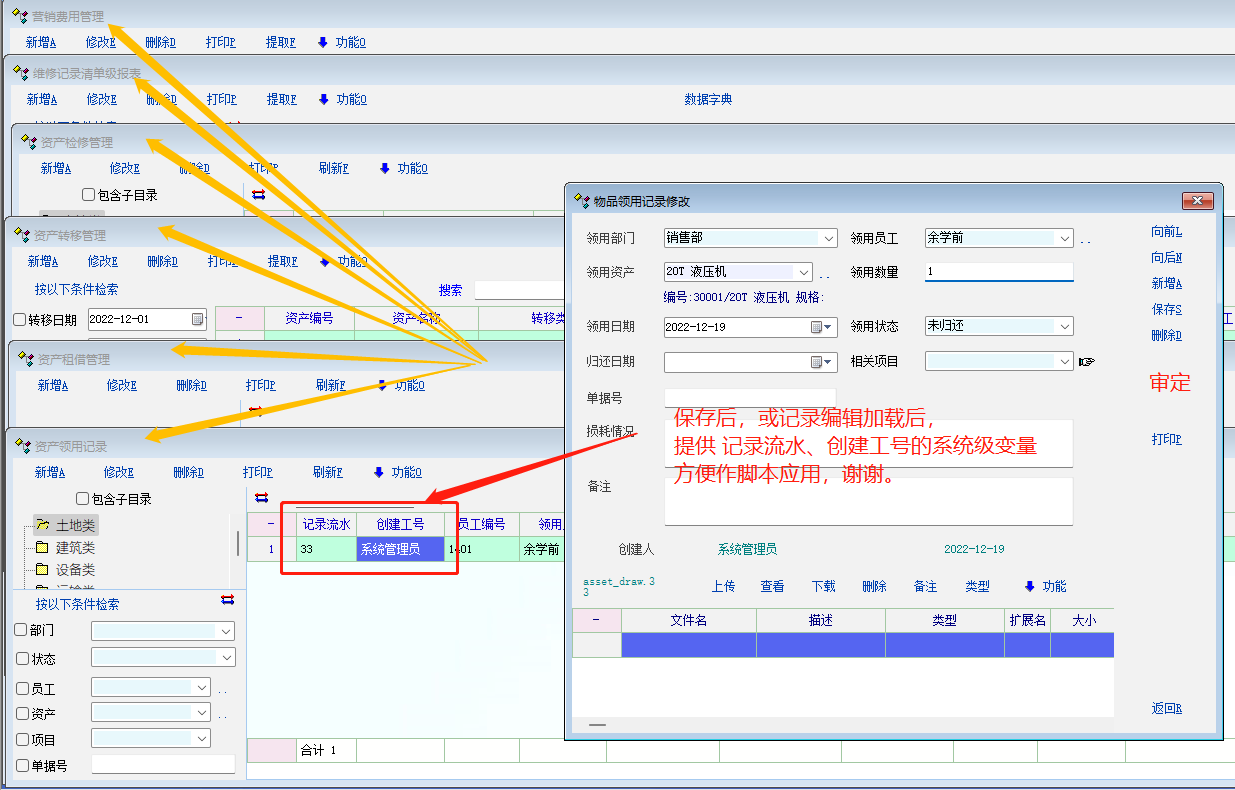Click 刷新 in the 资产领用记录 toolbar
The height and width of the screenshot is (790, 1235).
click(x=330, y=473)
